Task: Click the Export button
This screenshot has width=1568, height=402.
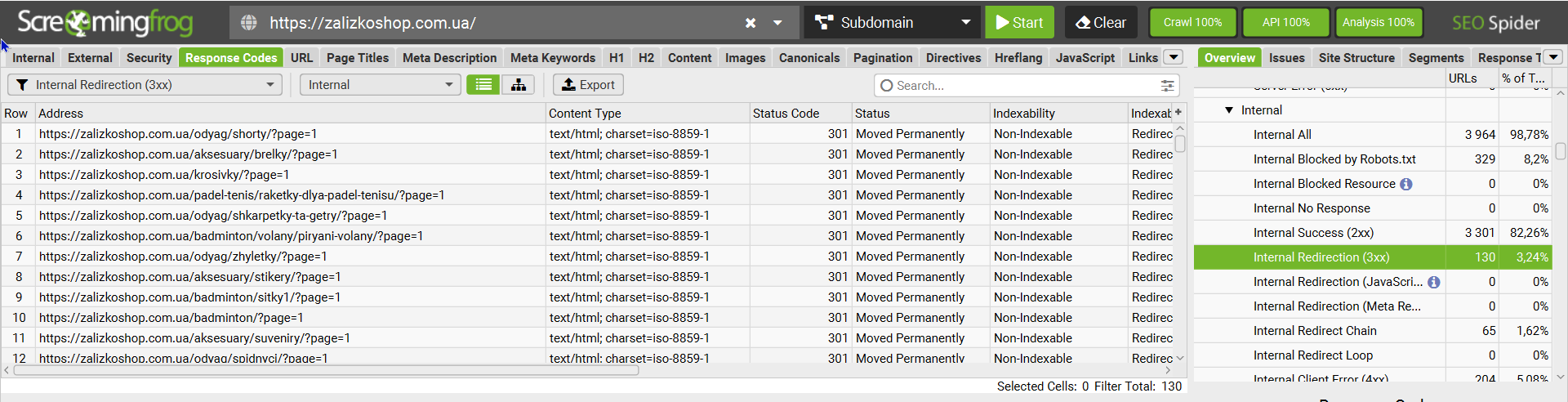Action: pyautogui.click(x=588, y=85)
